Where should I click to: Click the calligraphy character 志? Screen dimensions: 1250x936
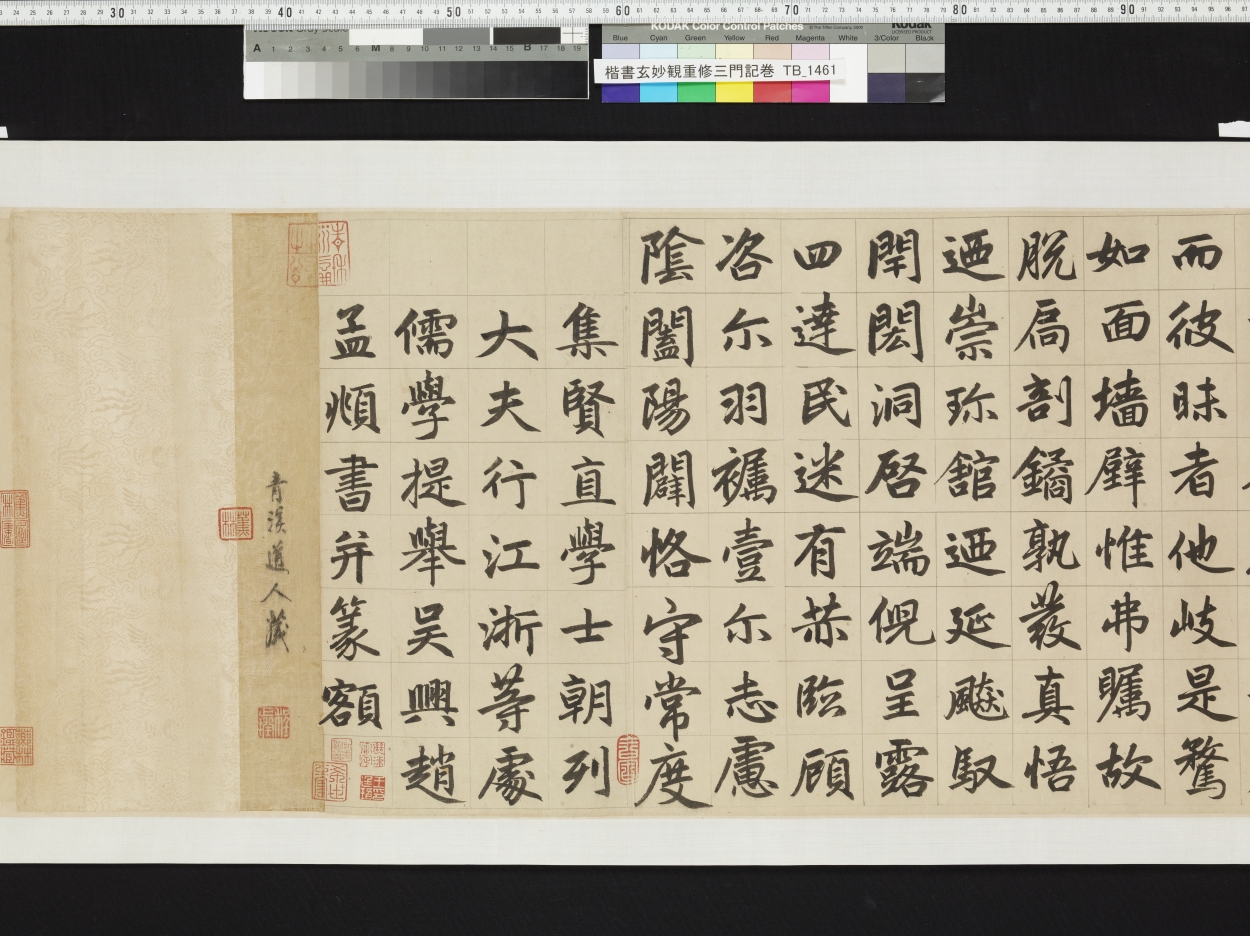749,697
